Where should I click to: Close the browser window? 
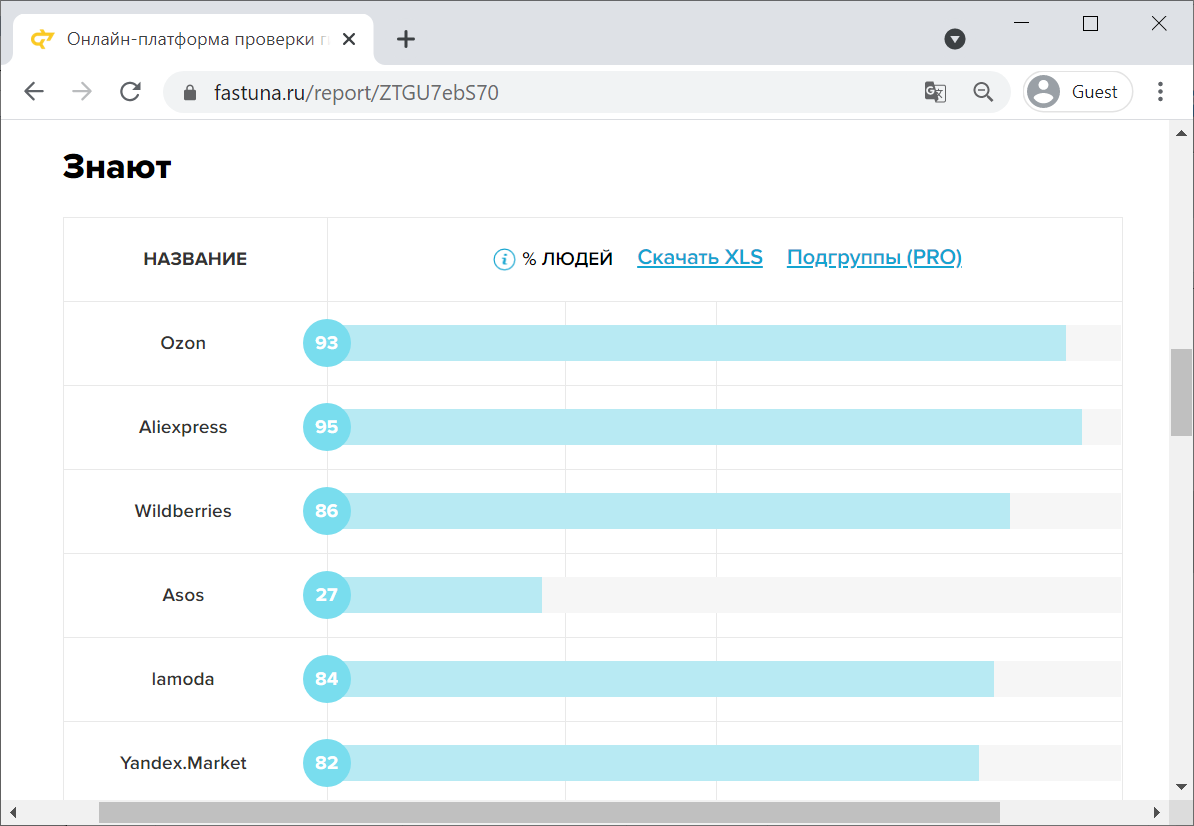point(1159,23)
